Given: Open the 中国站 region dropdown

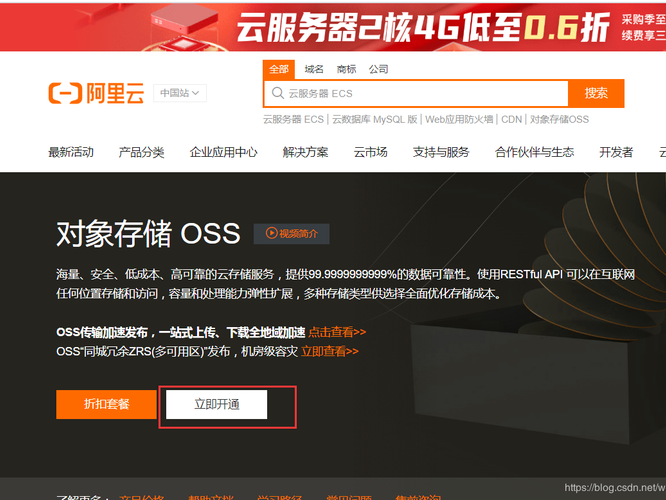Looking at the screenshot, I should pyautogui.click(x=180, y=93).
